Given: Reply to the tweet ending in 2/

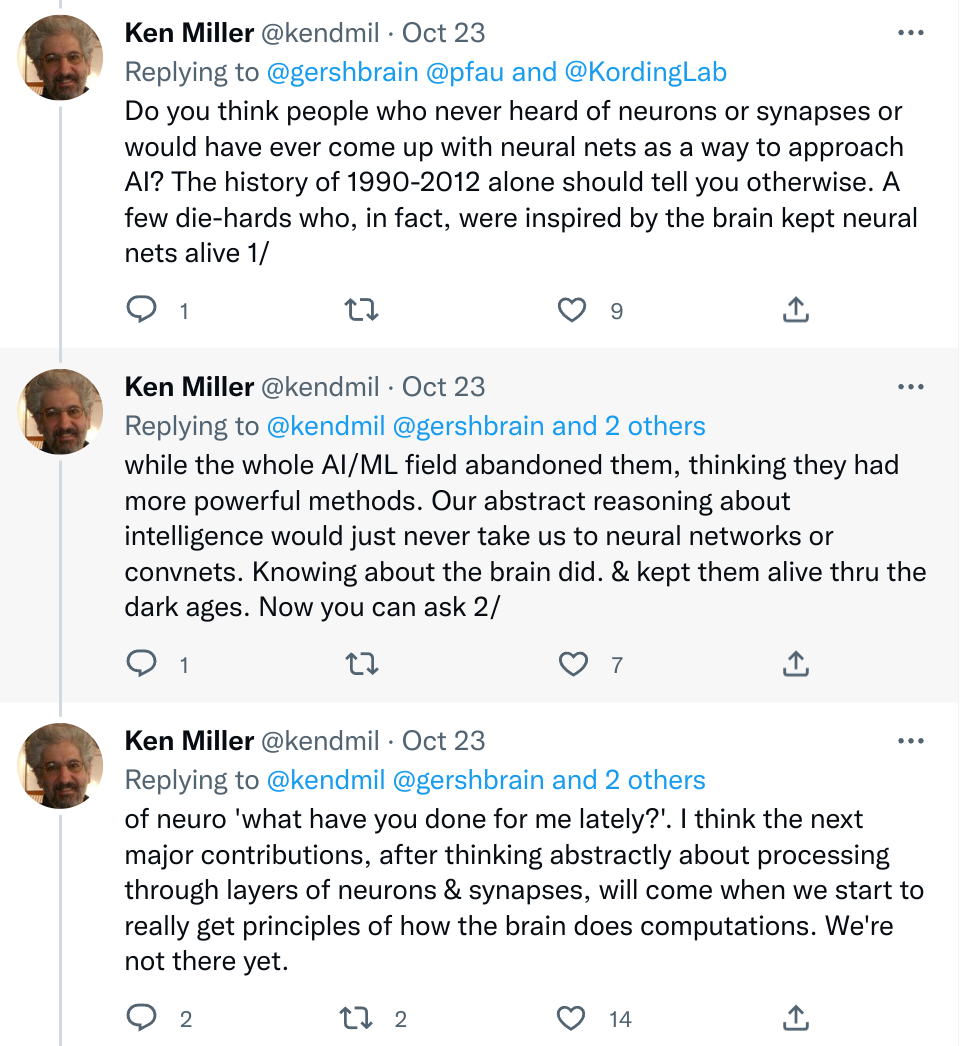Looking at the screenshot, I should 143,663.
